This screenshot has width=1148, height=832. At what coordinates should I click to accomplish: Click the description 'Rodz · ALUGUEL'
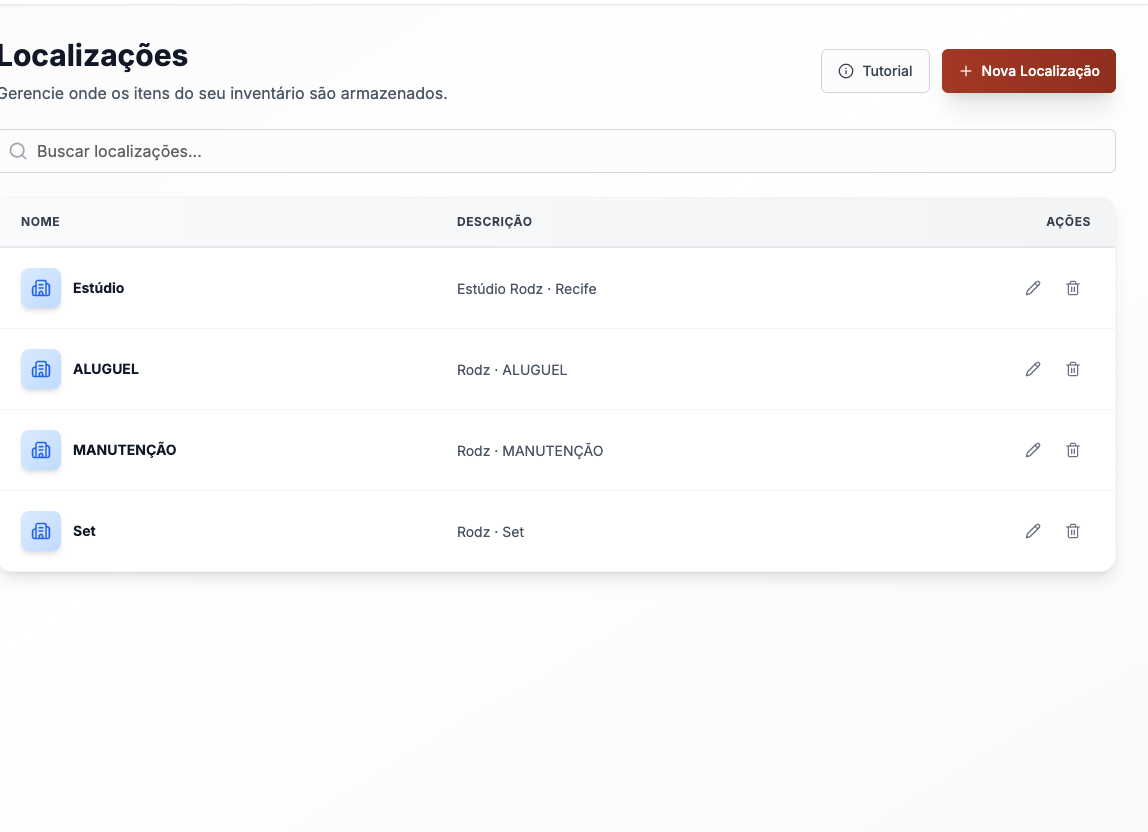tap(512, 370)
